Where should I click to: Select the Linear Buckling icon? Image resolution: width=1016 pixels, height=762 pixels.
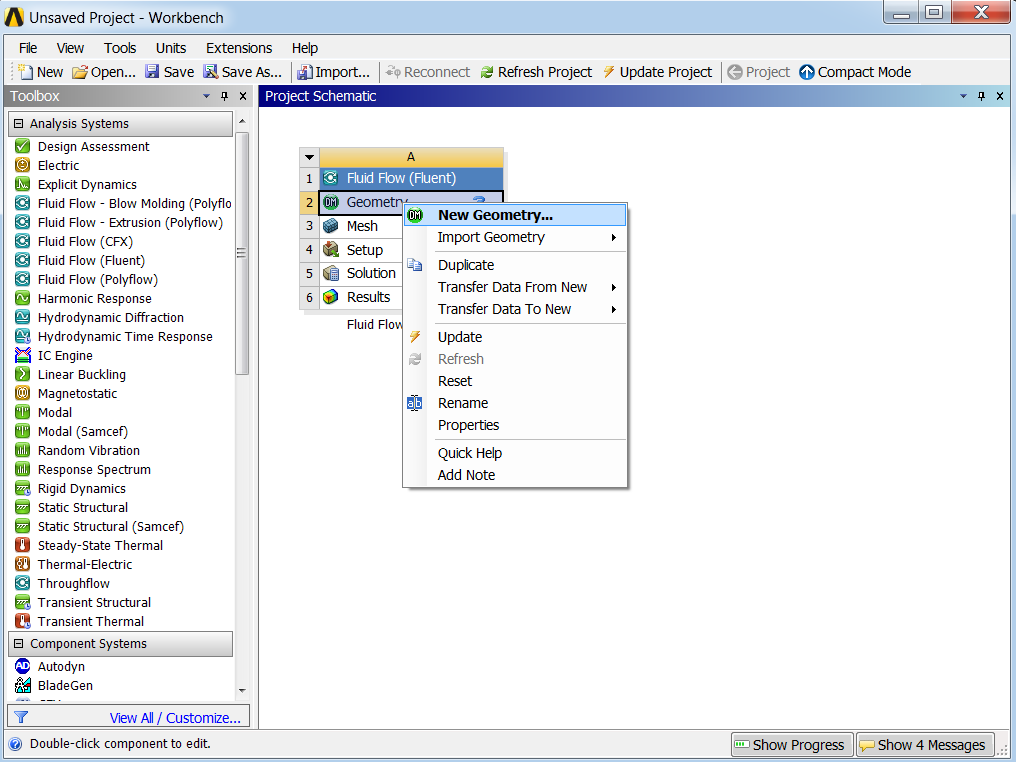[x=23, y=374]
